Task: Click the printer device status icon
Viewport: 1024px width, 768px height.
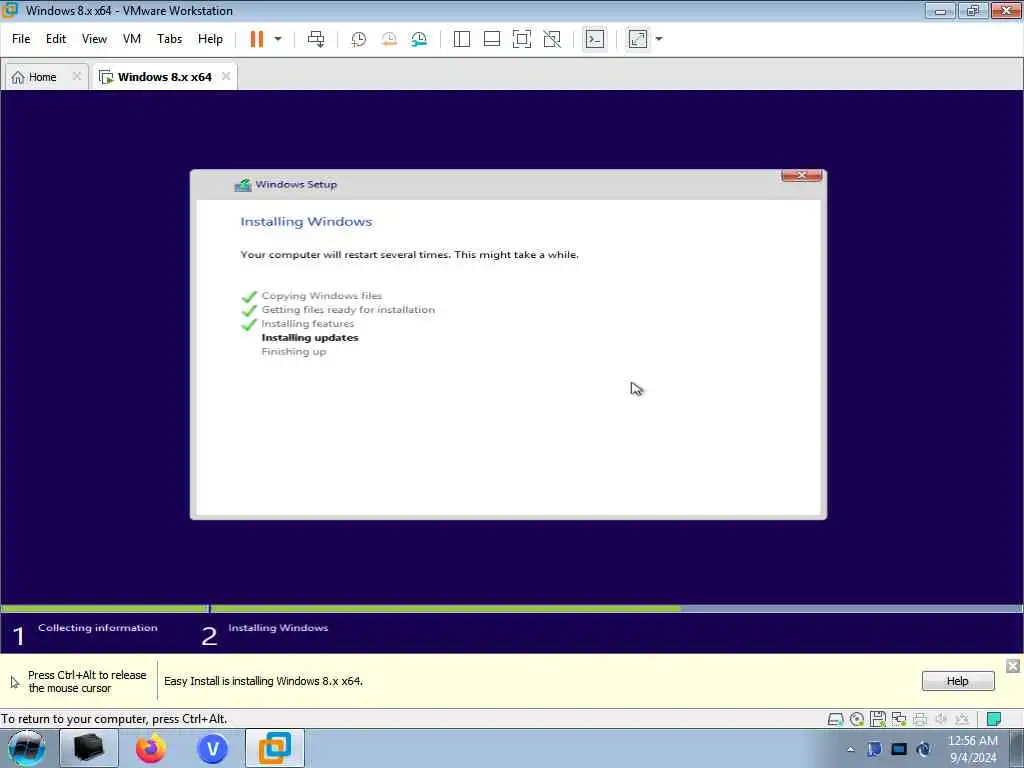Action: coord(920,720)
